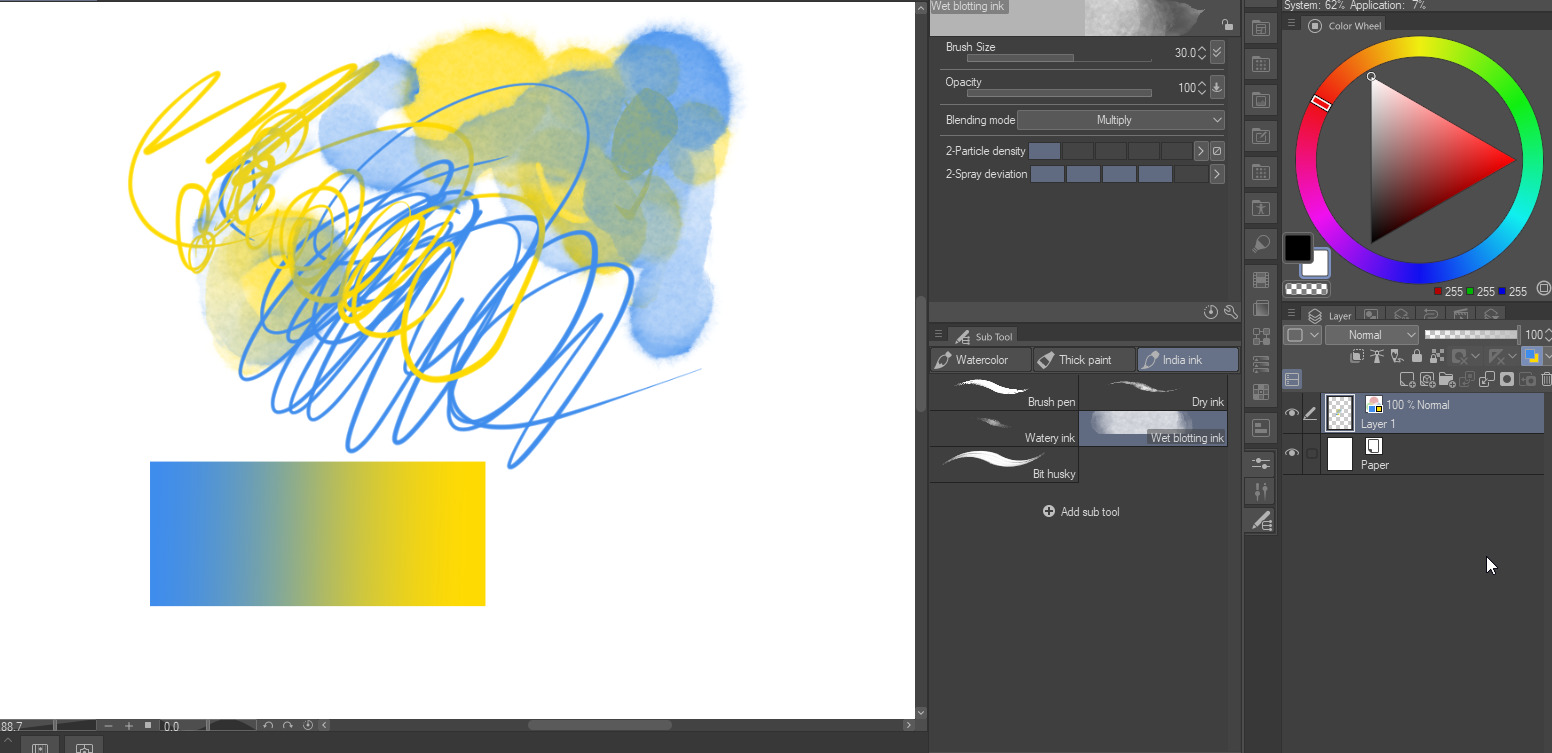Image resolution: width=1552 pixels, height=753 pixels.
Task: Open the Opacity dynamics button
Action: pos(1217,88)
